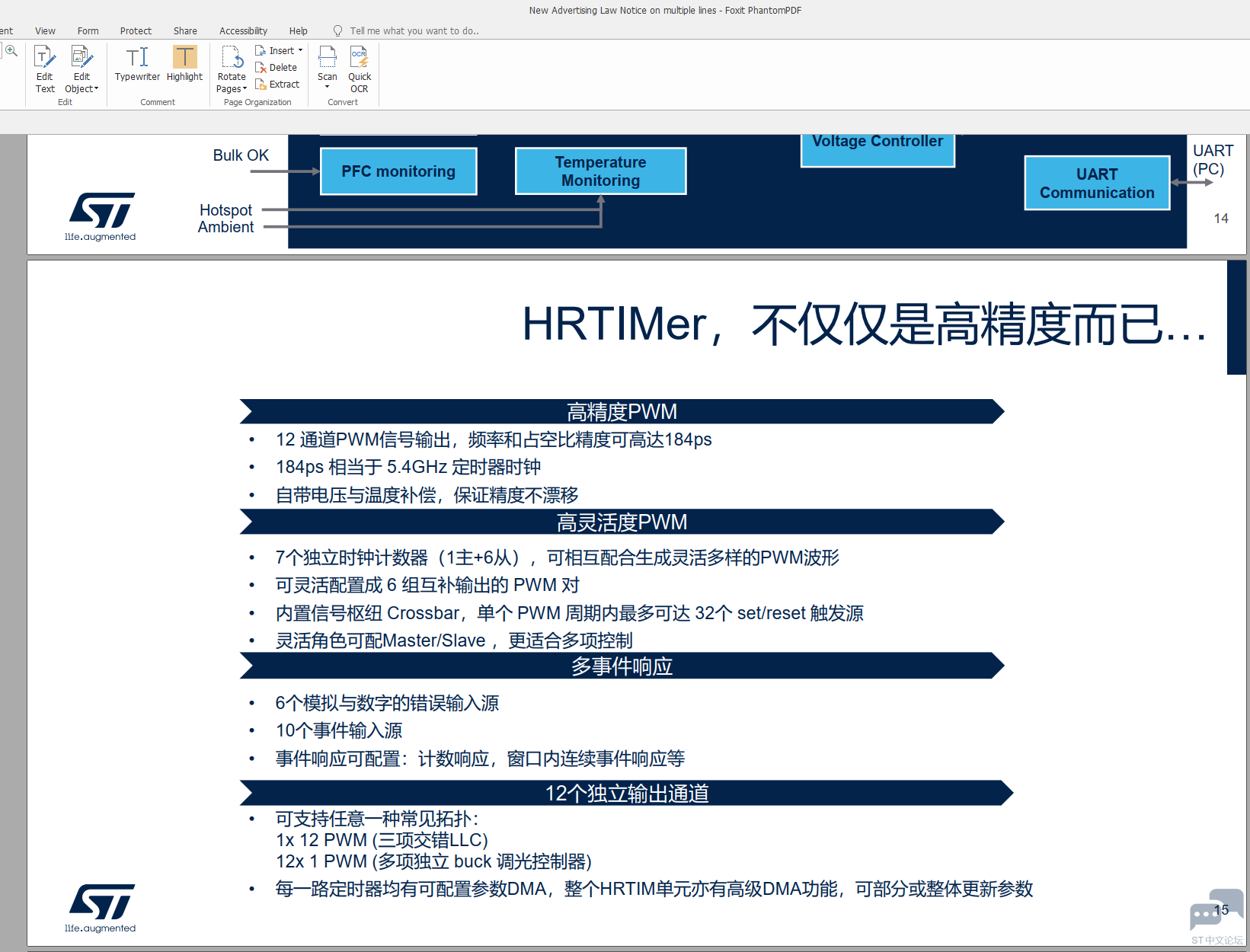Click the line '自带电压与温度补偿'
The height and width of the screenshot is (952, 1250).
427,495
